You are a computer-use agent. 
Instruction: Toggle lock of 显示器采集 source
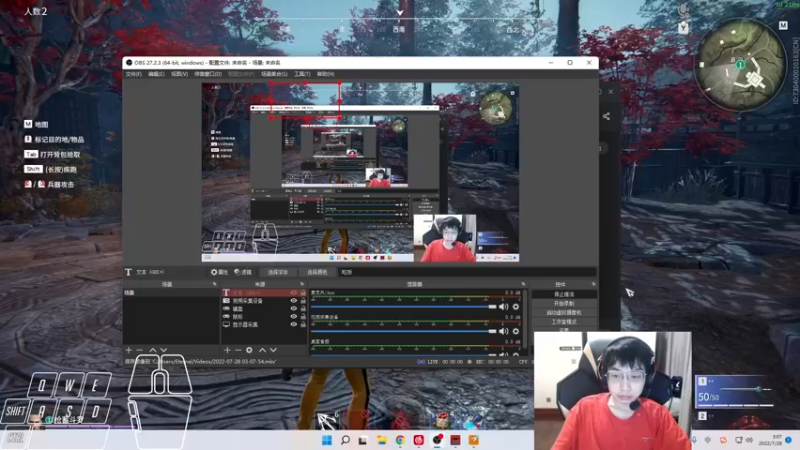[303, 324]
